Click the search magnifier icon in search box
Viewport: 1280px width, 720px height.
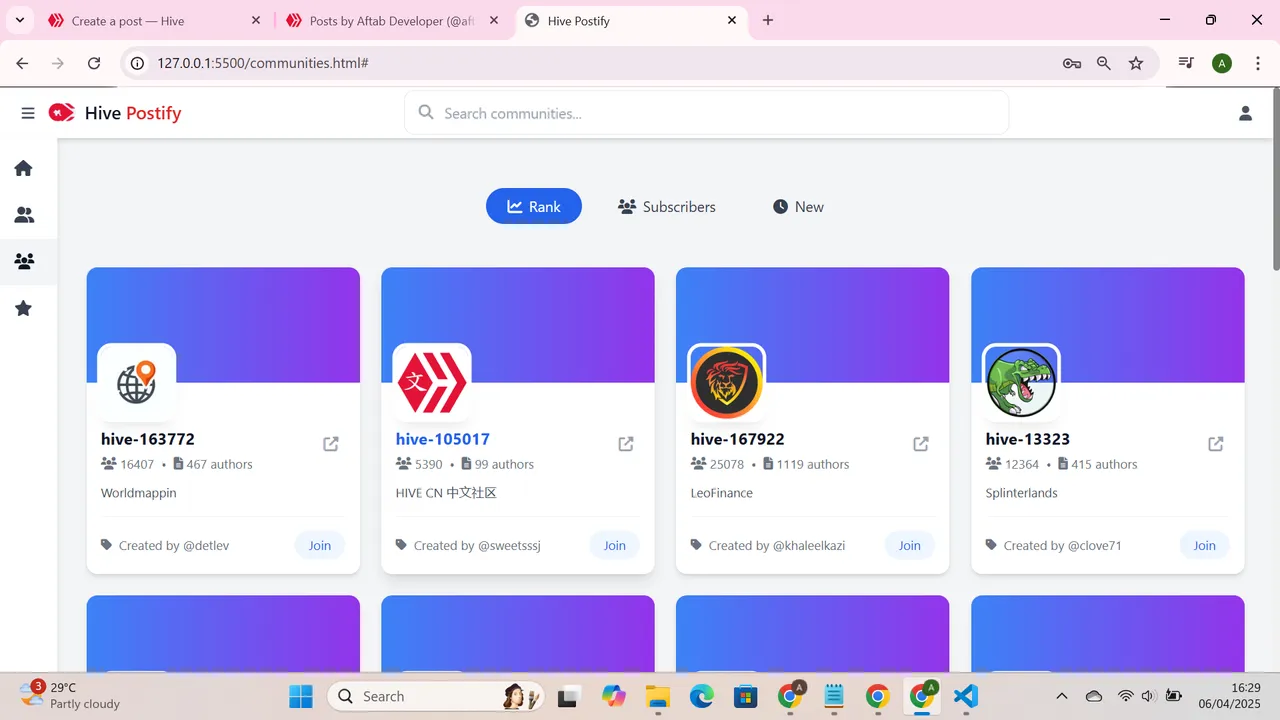tap(426, 113)
